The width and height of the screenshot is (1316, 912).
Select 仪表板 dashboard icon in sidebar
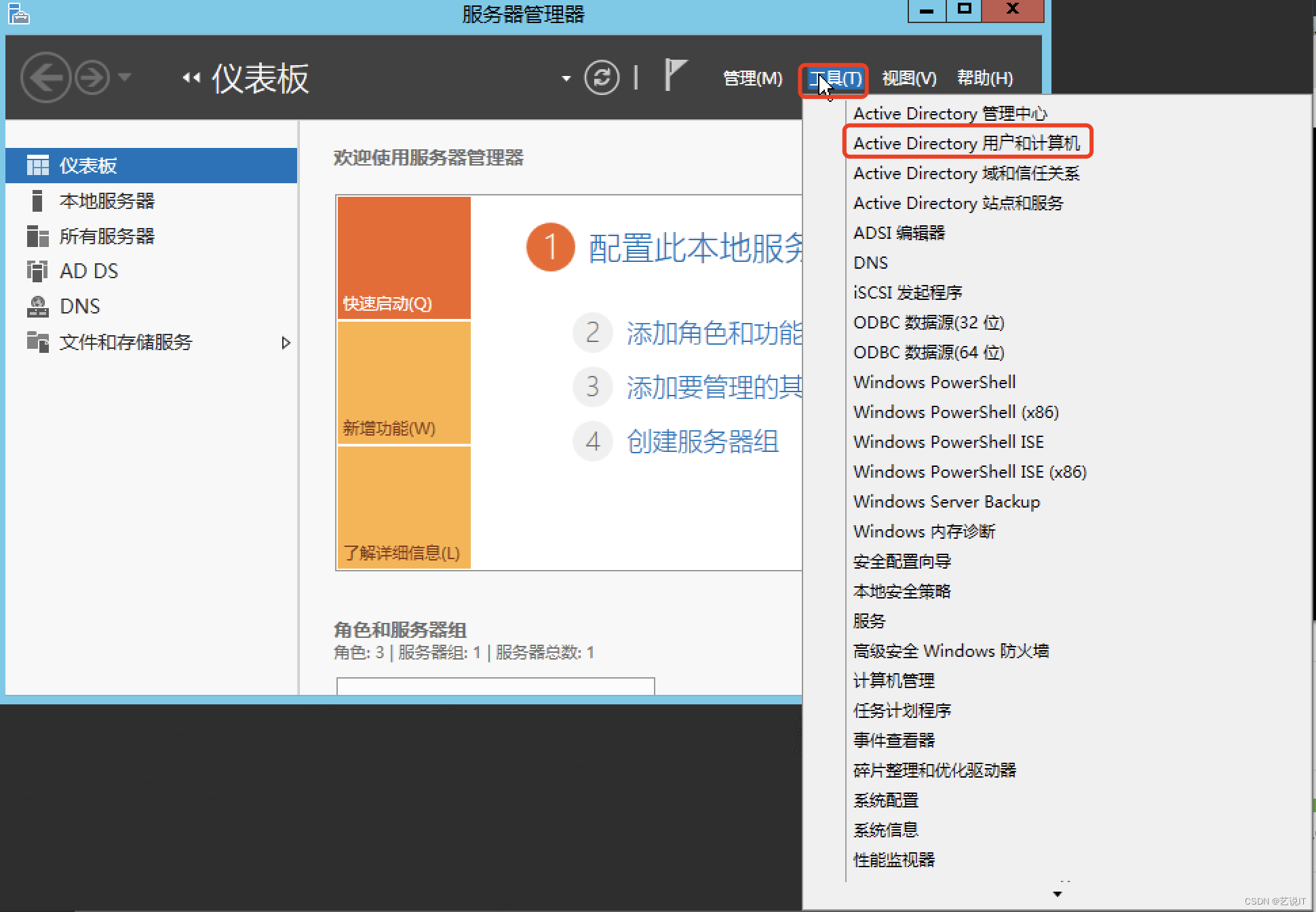pos(38,166)
